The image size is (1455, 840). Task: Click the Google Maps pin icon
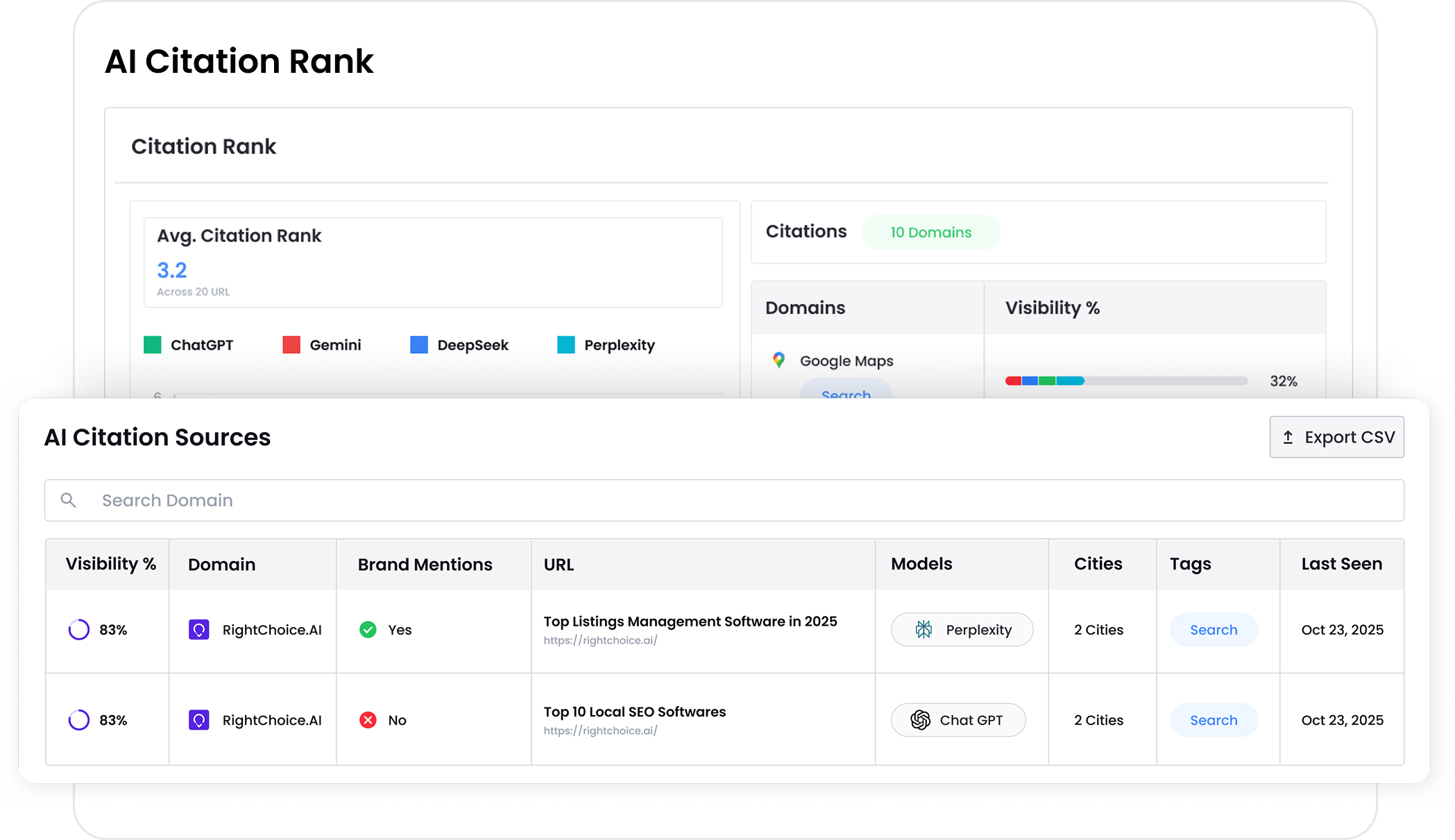tap(778, 360)
